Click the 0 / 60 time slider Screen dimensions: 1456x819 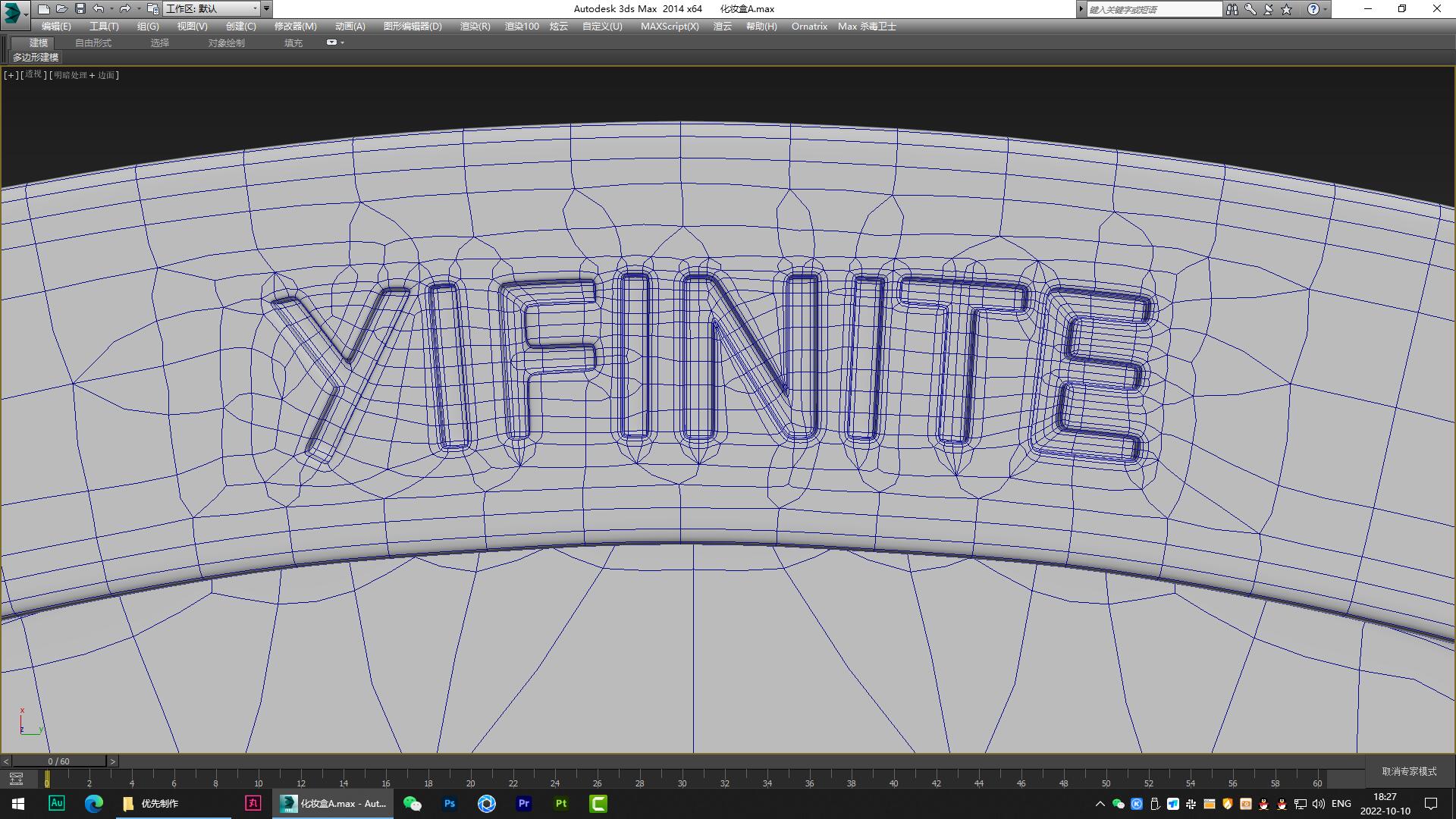[58, 761]
